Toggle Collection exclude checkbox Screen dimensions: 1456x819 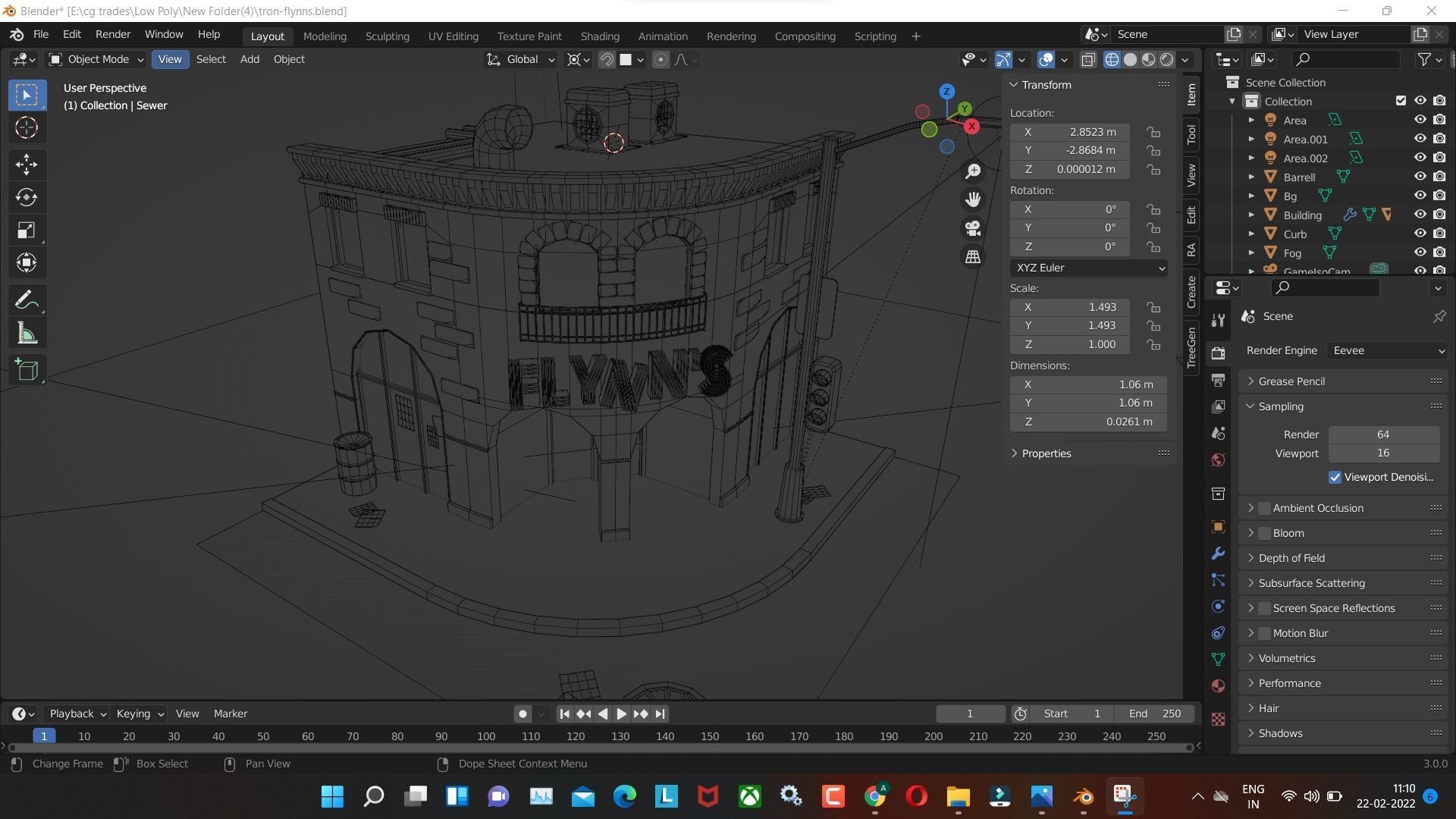pyautogui.click(x=1401, y=101)
